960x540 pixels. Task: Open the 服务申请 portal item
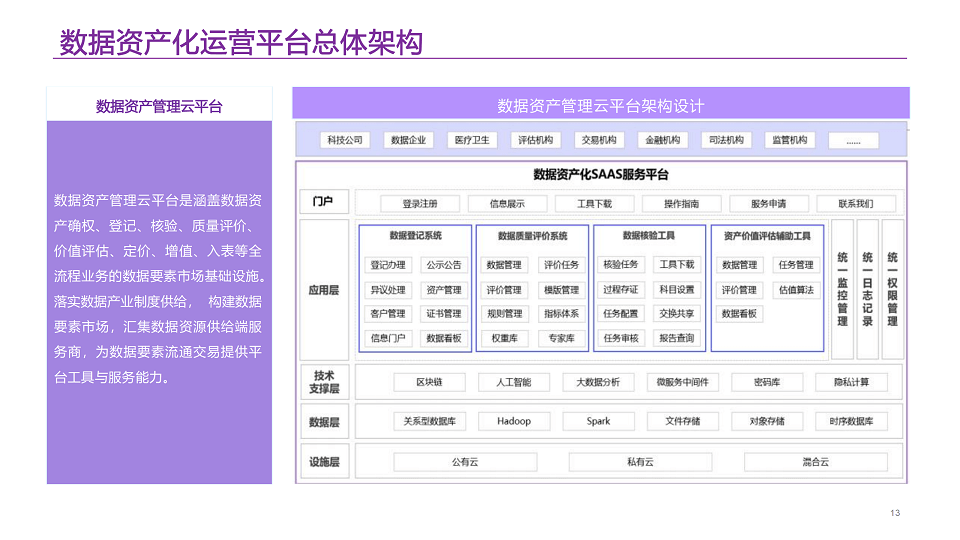(x=769, y=203)
